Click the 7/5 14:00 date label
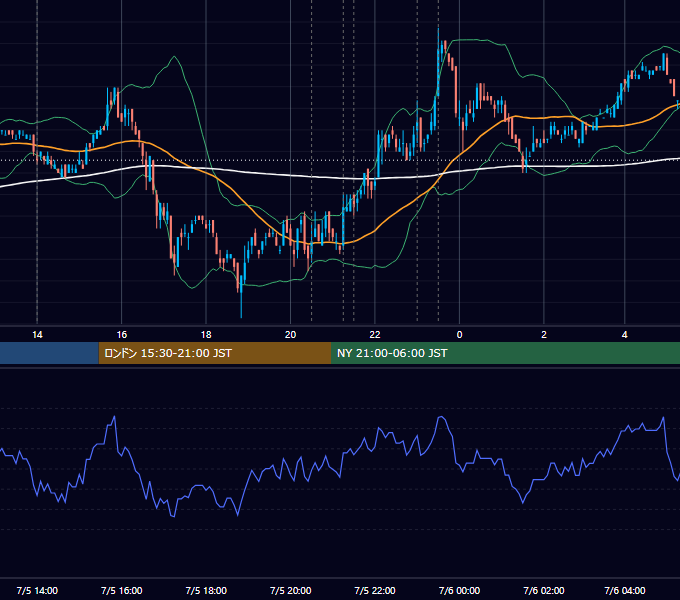 click(37, 590)
